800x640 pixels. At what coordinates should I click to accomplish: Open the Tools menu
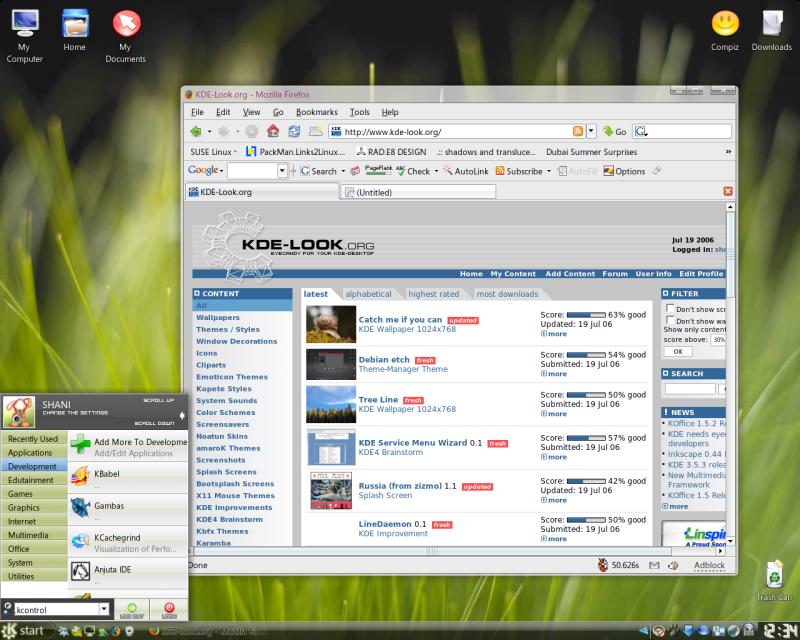[359, 112]
